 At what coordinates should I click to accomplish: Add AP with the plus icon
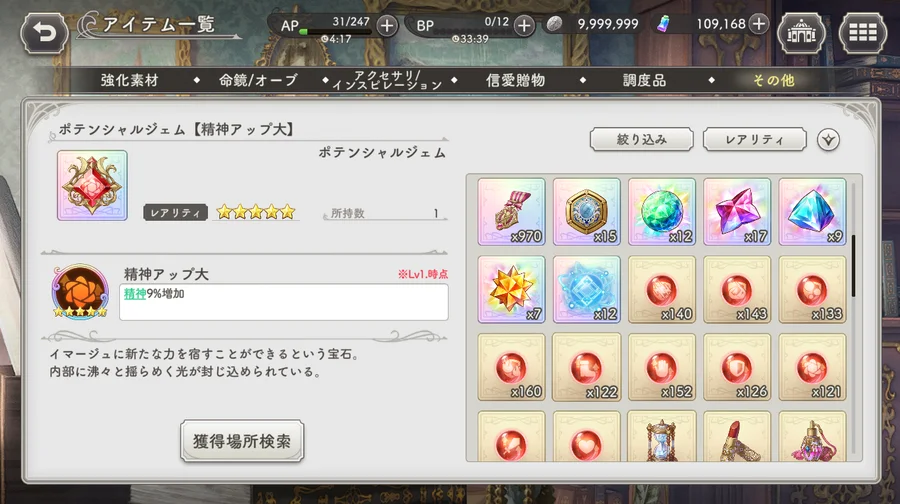click(387, 25)
